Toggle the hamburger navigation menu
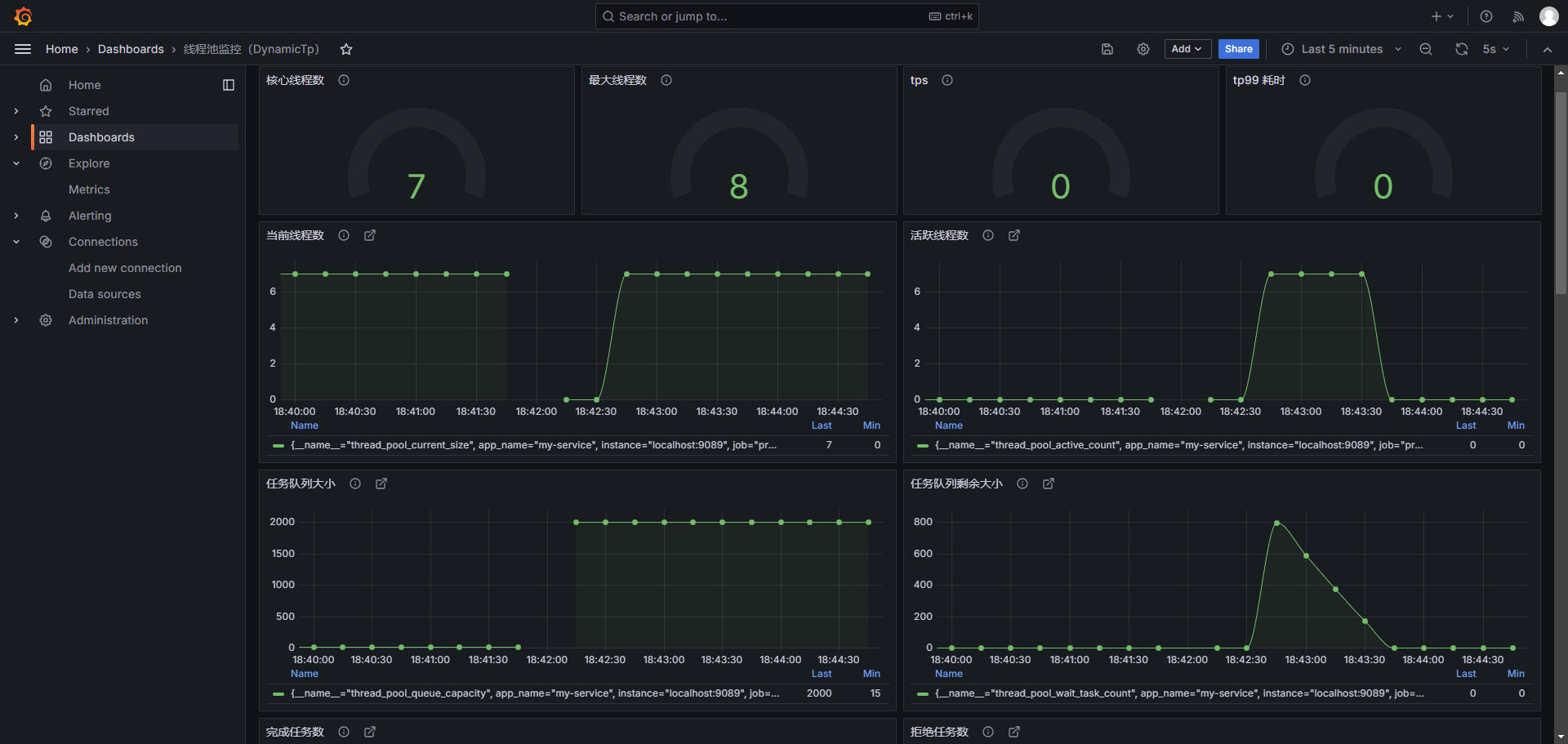The image size is (1568, 744). [x=23, y=49]
